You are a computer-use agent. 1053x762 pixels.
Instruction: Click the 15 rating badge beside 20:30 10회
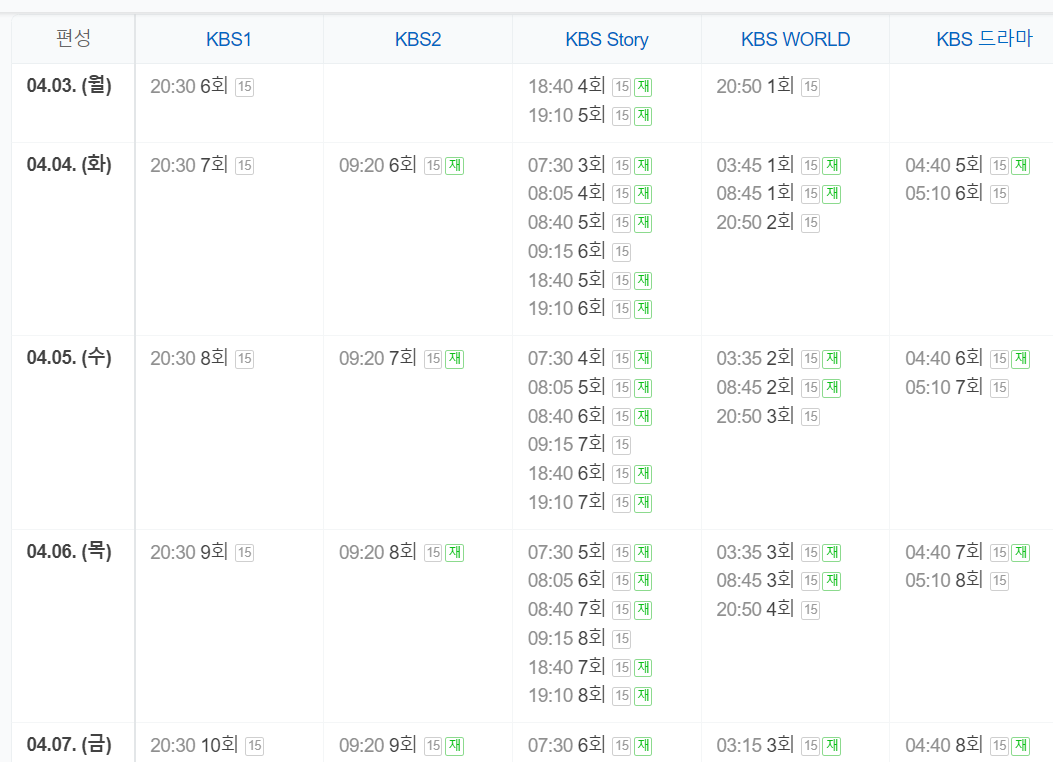[255, 746]
